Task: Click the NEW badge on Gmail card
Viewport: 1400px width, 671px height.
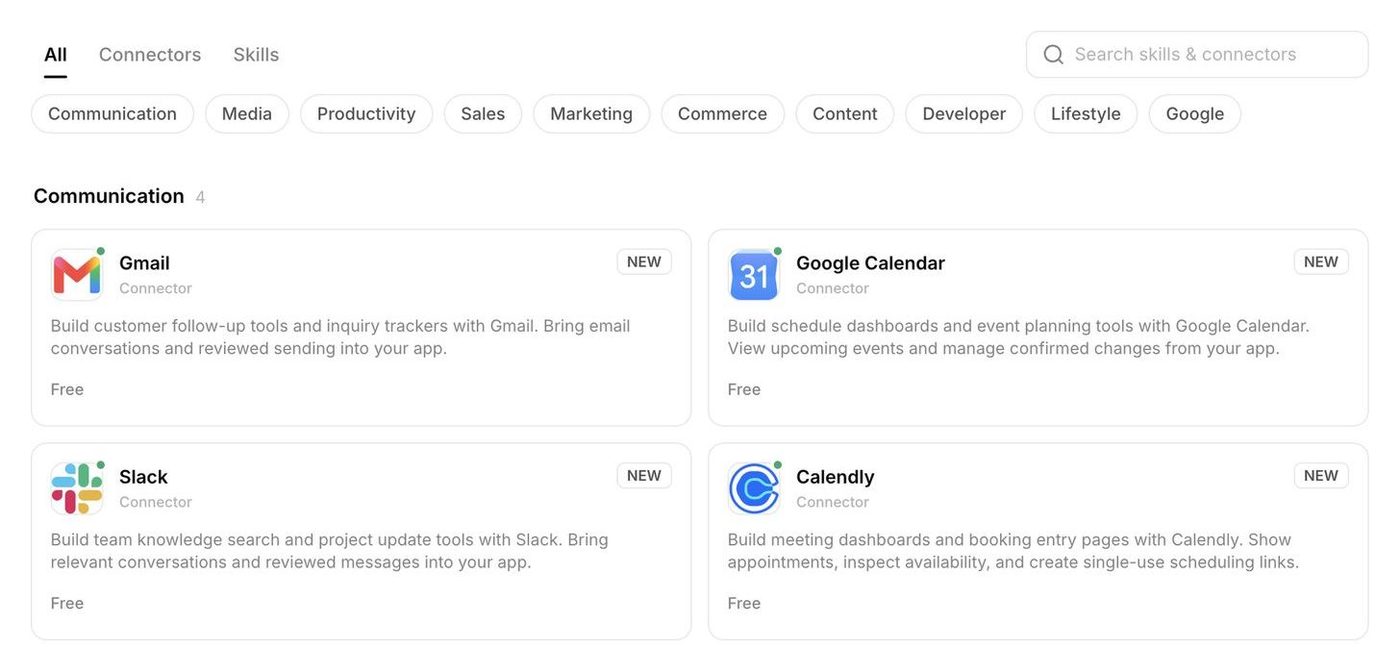Action: pyautogui.click(x=644, y=262)
